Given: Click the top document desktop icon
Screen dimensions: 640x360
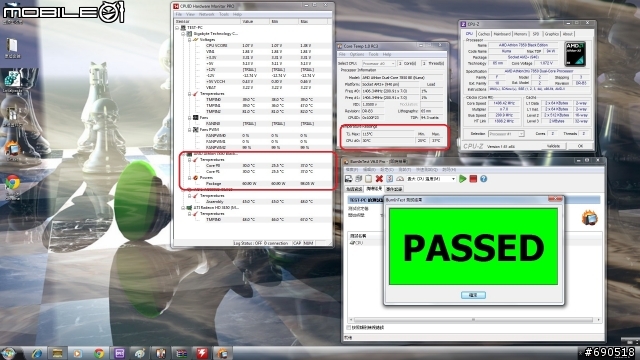Looking at the screenshot, I should point(12,45).
